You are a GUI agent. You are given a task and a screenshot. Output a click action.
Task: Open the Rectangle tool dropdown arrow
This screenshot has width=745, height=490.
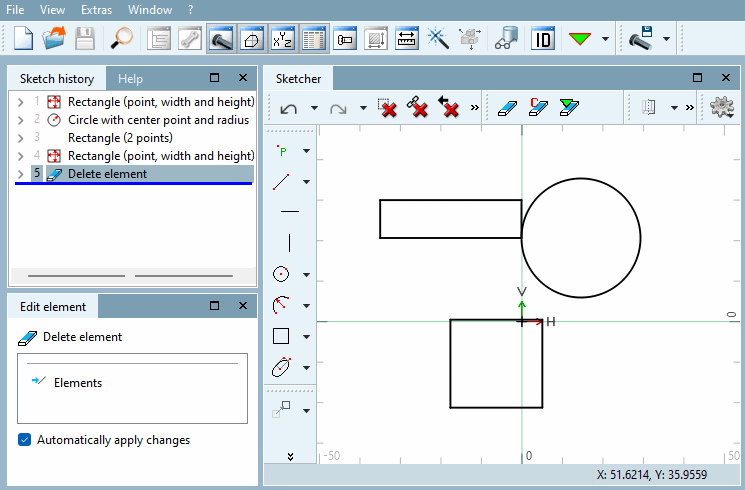pos(306,336)
